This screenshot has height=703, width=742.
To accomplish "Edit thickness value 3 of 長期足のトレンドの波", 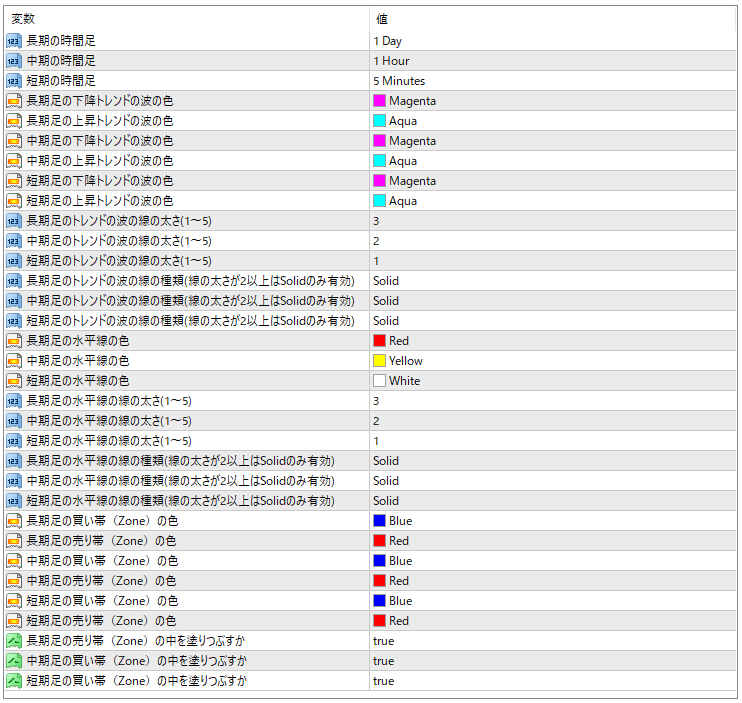I will coord(376,221).
